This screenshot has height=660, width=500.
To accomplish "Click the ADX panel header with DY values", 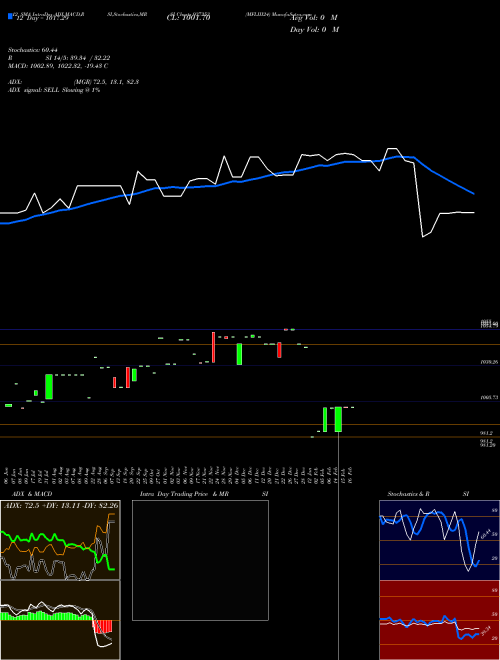I will (60, 505).
